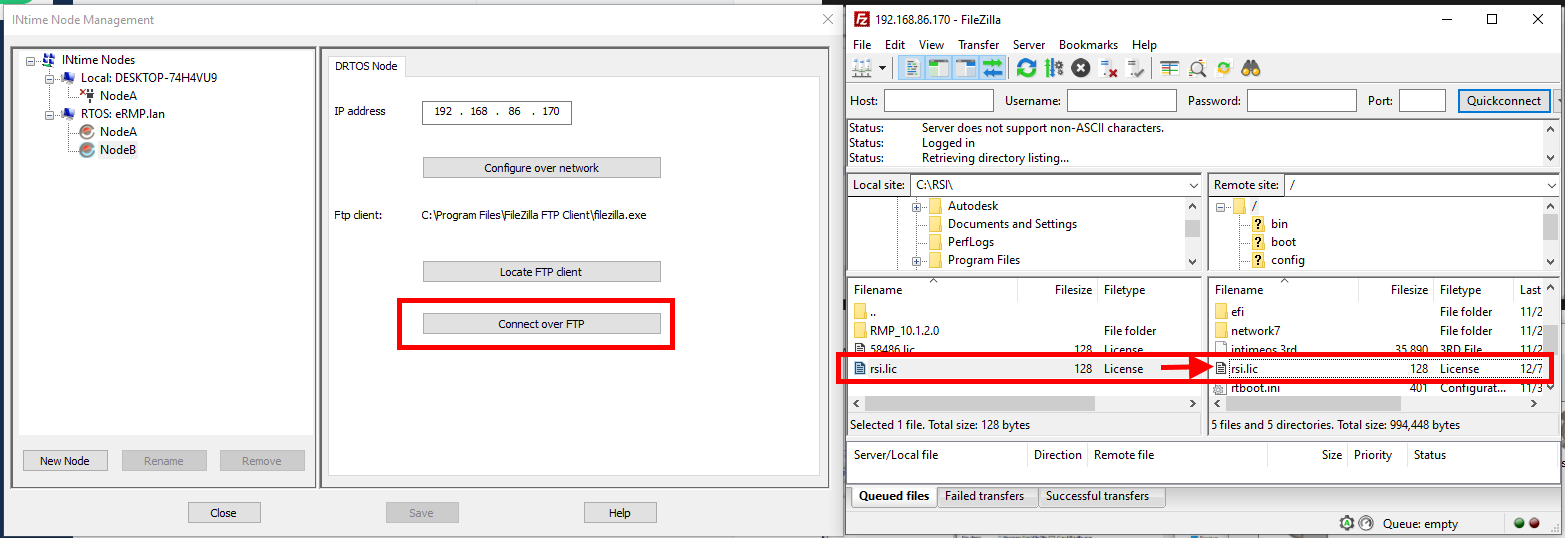
Task: Click the Quickconnect button
Action: pos(1503,101)
